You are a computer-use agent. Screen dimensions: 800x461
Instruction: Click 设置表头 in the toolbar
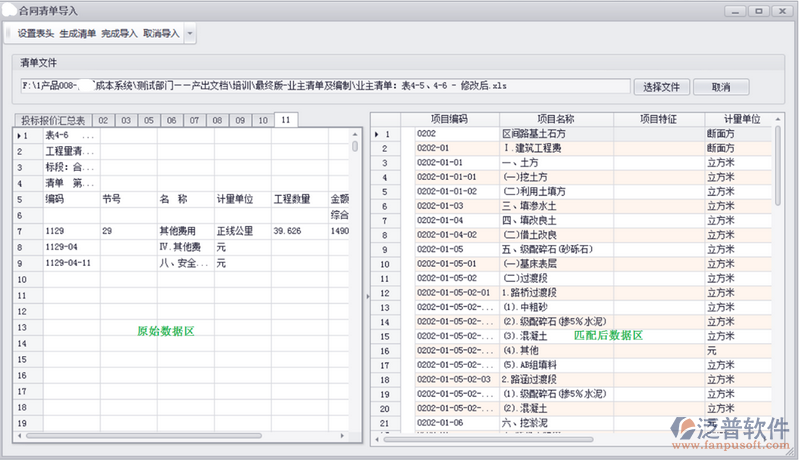[36, 33]
